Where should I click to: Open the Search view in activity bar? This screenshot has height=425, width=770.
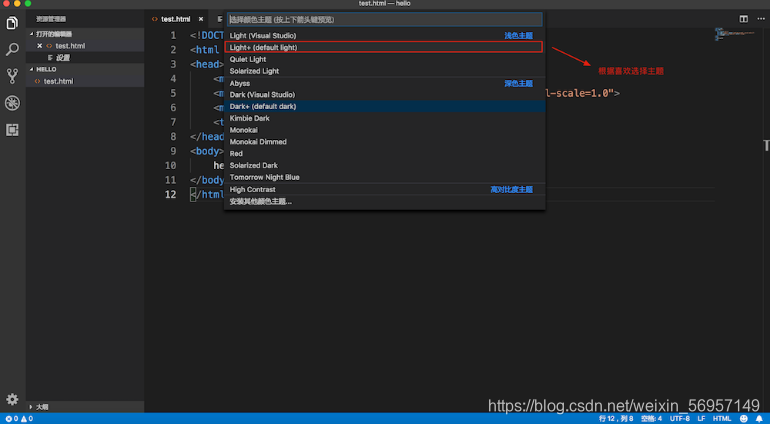tap(12, 49)
